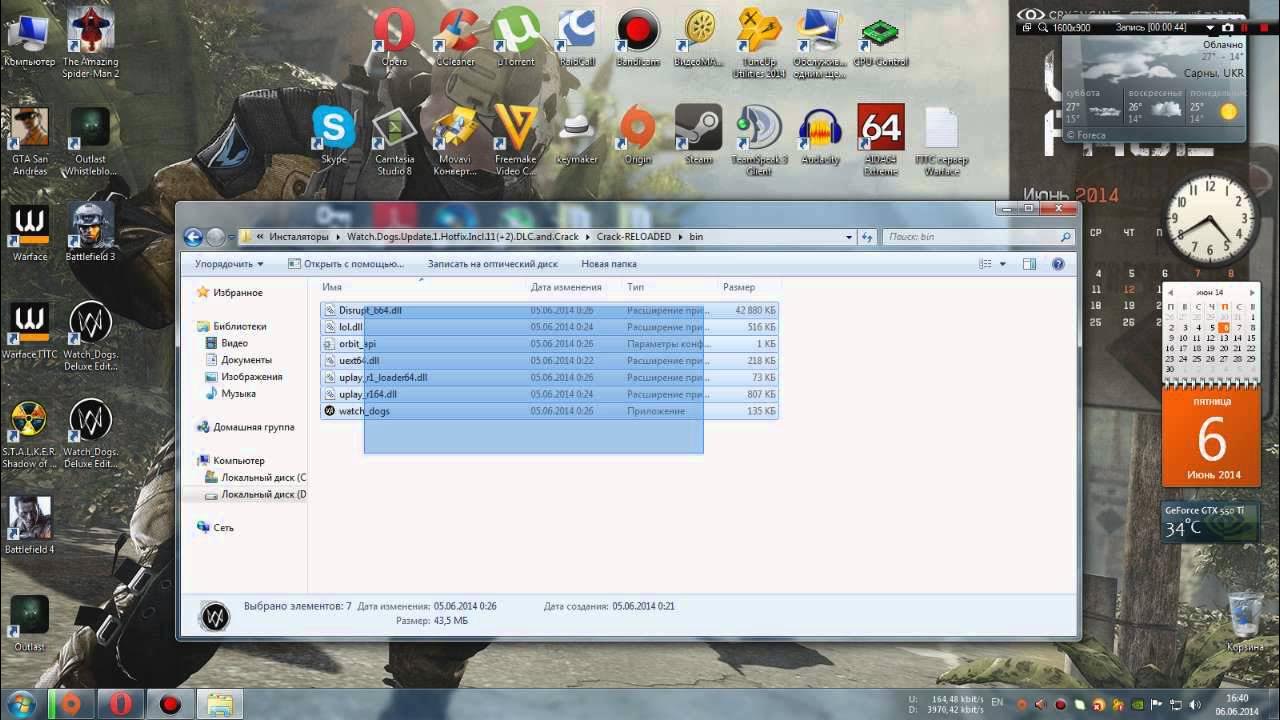Launch the AIDA64 Extreme shortcut
The image size is (1280, 720).
pos(881,140)
